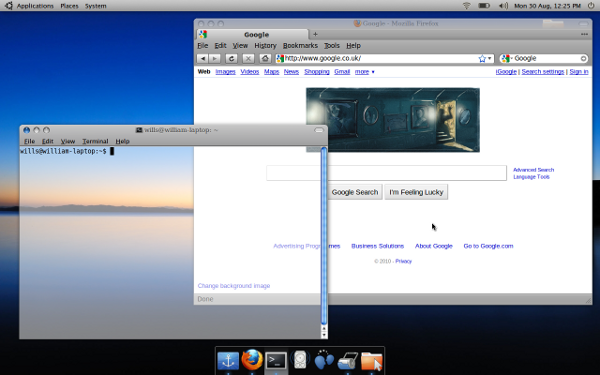Open the volume control in top panel
Screen dimensions: 600x375
pyautogui.click(x=504, y=6)
